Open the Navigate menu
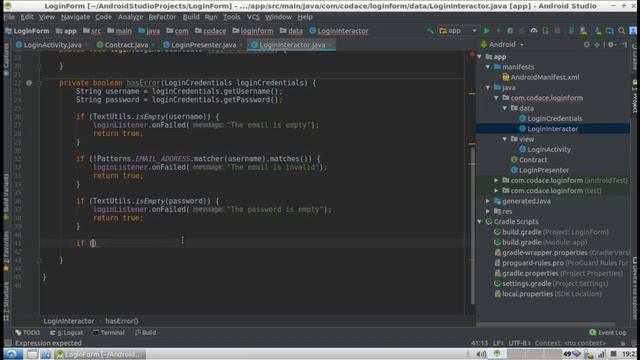 pyautogui.click(x=75, y=17)
